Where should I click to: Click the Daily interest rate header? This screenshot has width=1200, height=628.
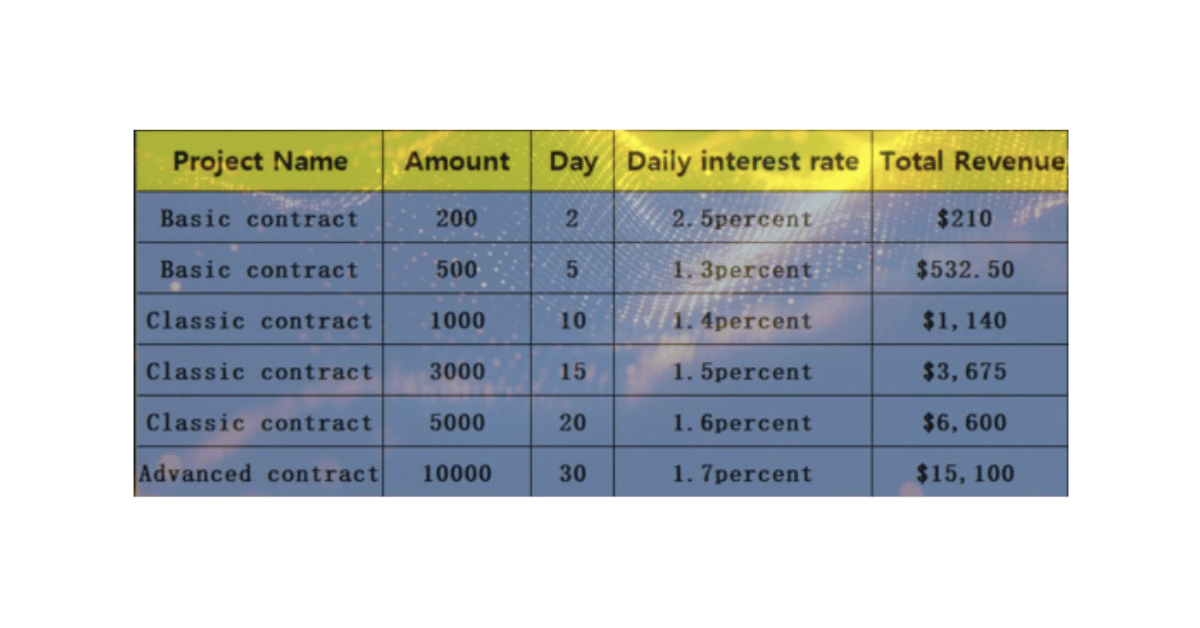point(743,161)
